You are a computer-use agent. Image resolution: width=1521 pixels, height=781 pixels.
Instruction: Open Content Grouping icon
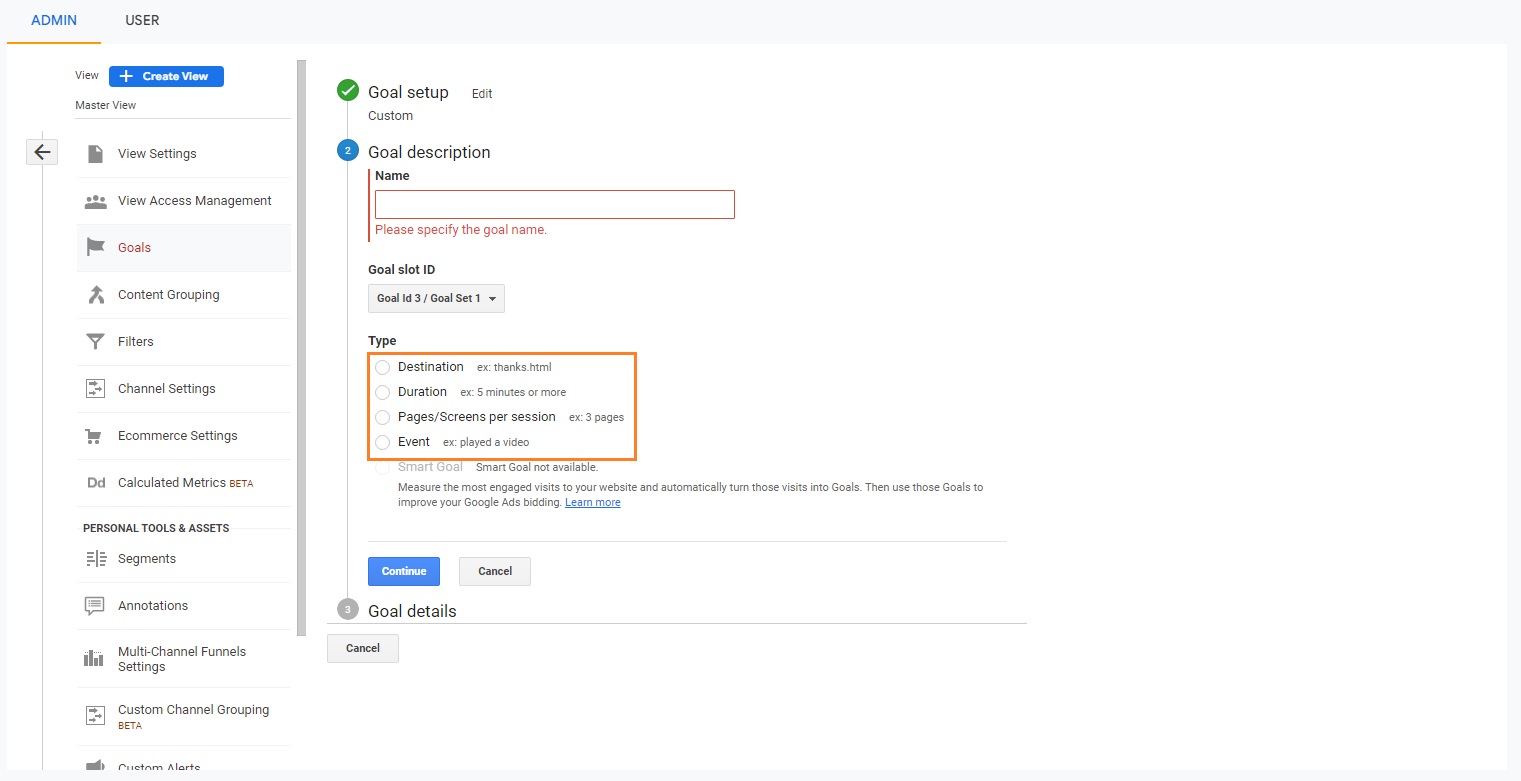95,295
